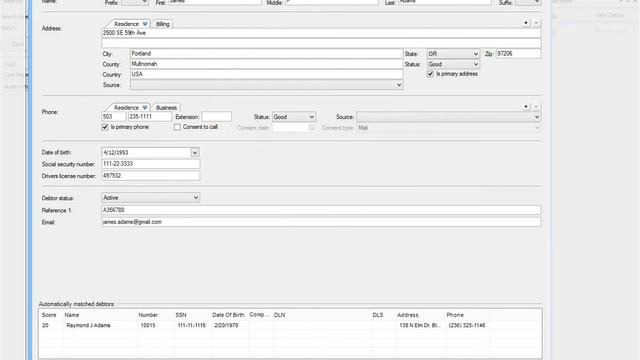640x360 pixels.
Task: Open the Residence phone tab dropdown arrow
Action: (x=145, y=108)
